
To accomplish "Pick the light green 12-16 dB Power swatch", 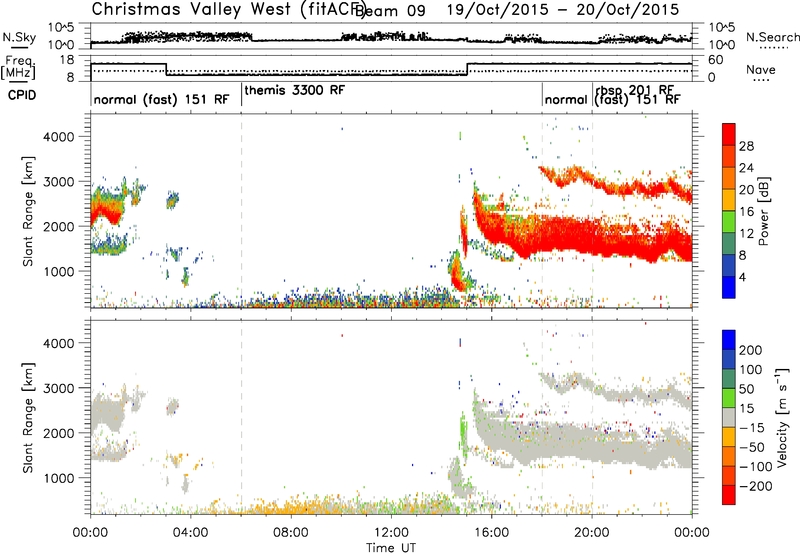I will point(729,222).
